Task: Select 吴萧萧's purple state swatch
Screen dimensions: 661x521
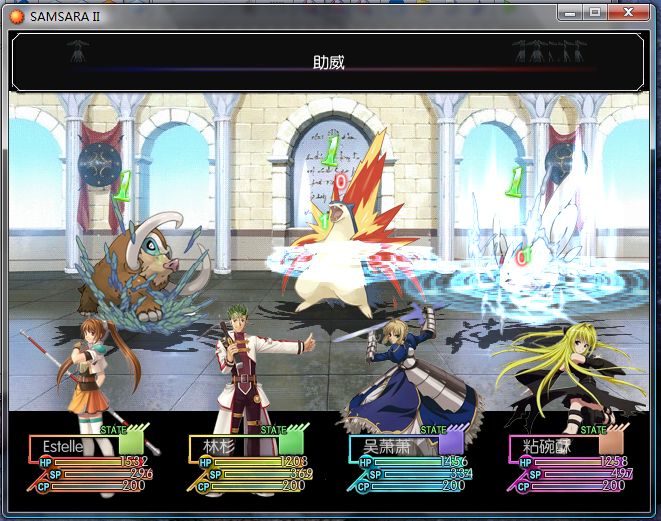Action: (x=451, y=443)
